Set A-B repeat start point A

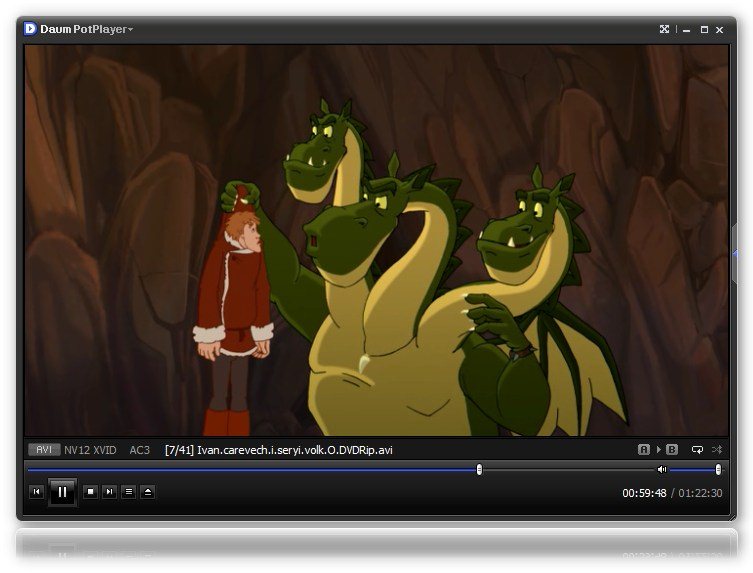click(644, 450)
